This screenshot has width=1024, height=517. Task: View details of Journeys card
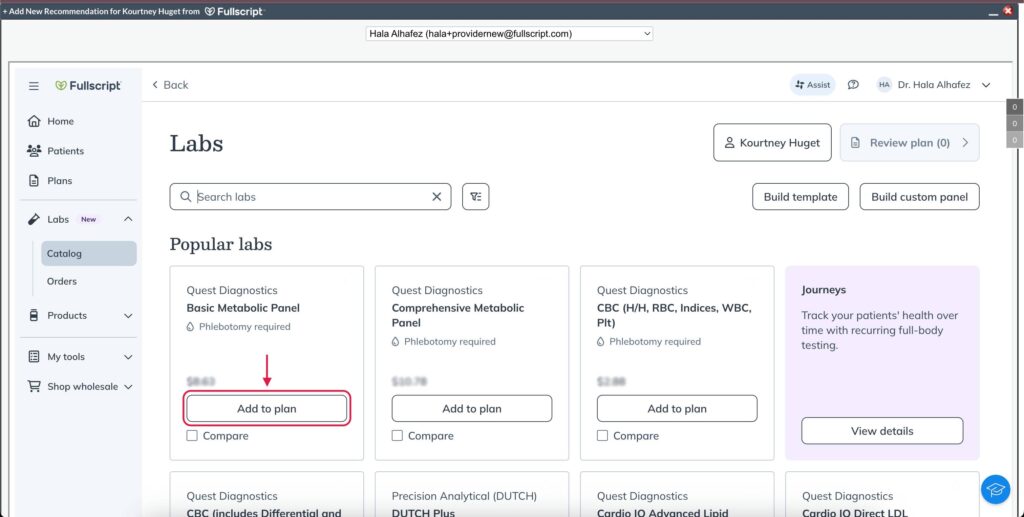(882, 431)
